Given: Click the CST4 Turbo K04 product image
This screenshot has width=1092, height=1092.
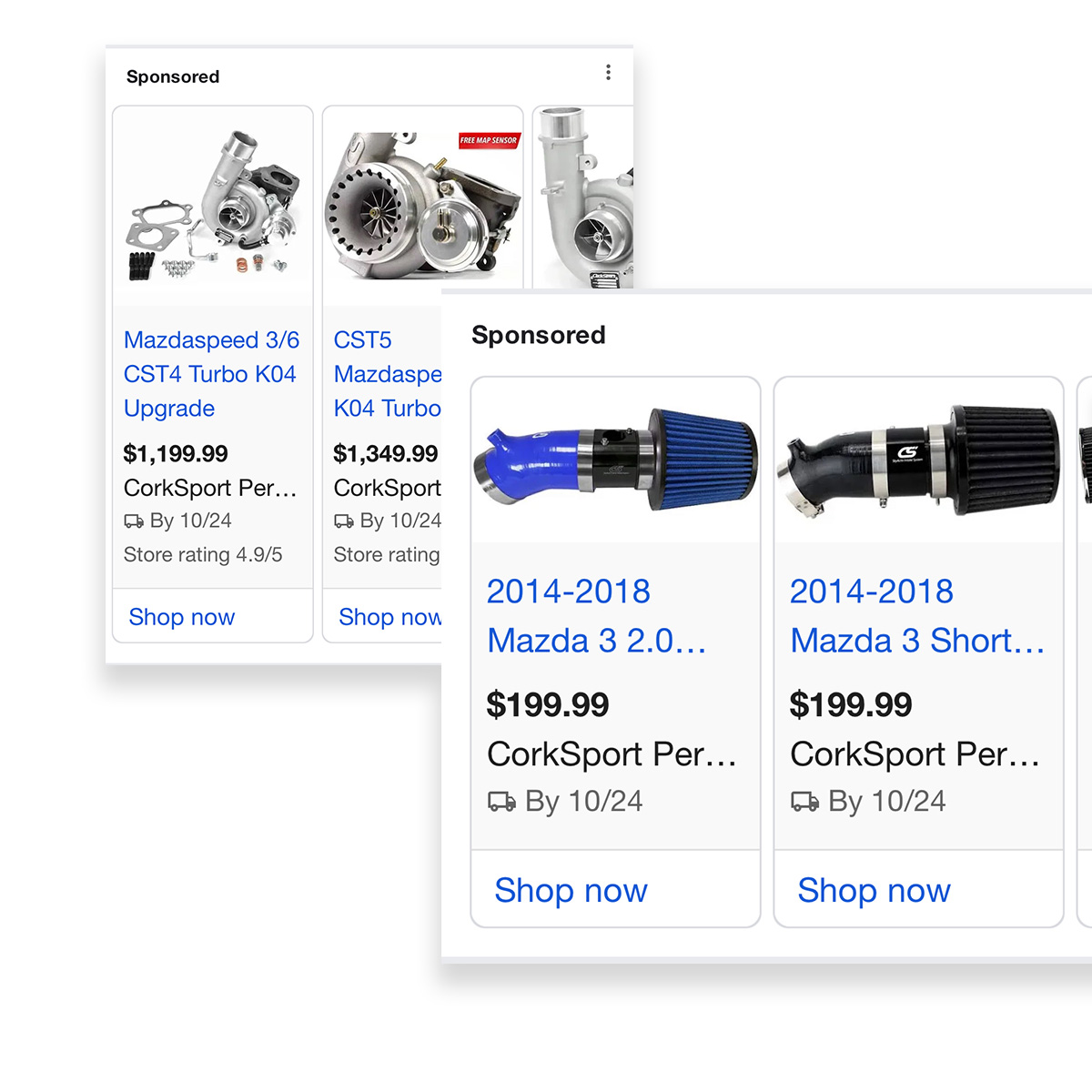Looking at the screenshot, I should click(213, 202).
